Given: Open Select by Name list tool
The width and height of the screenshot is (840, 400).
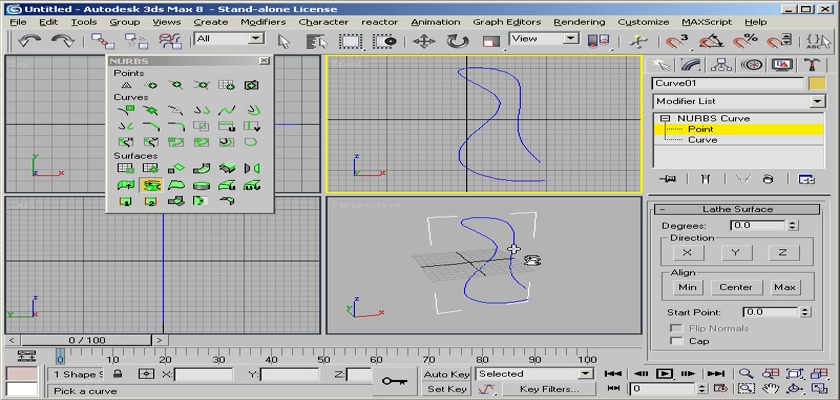Looking at the screenshot, I should (x=317, y=41).
